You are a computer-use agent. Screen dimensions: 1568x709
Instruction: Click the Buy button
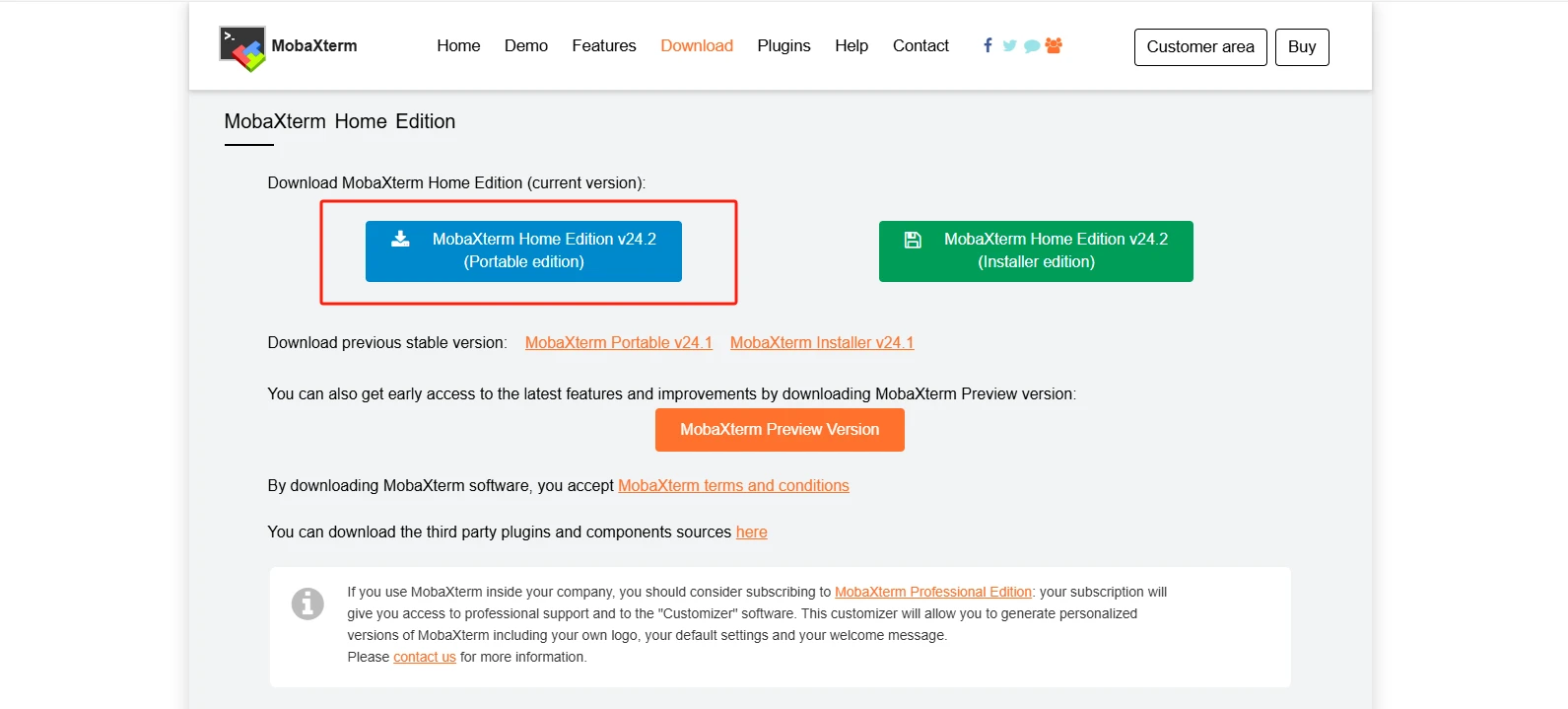[1302, 47]
